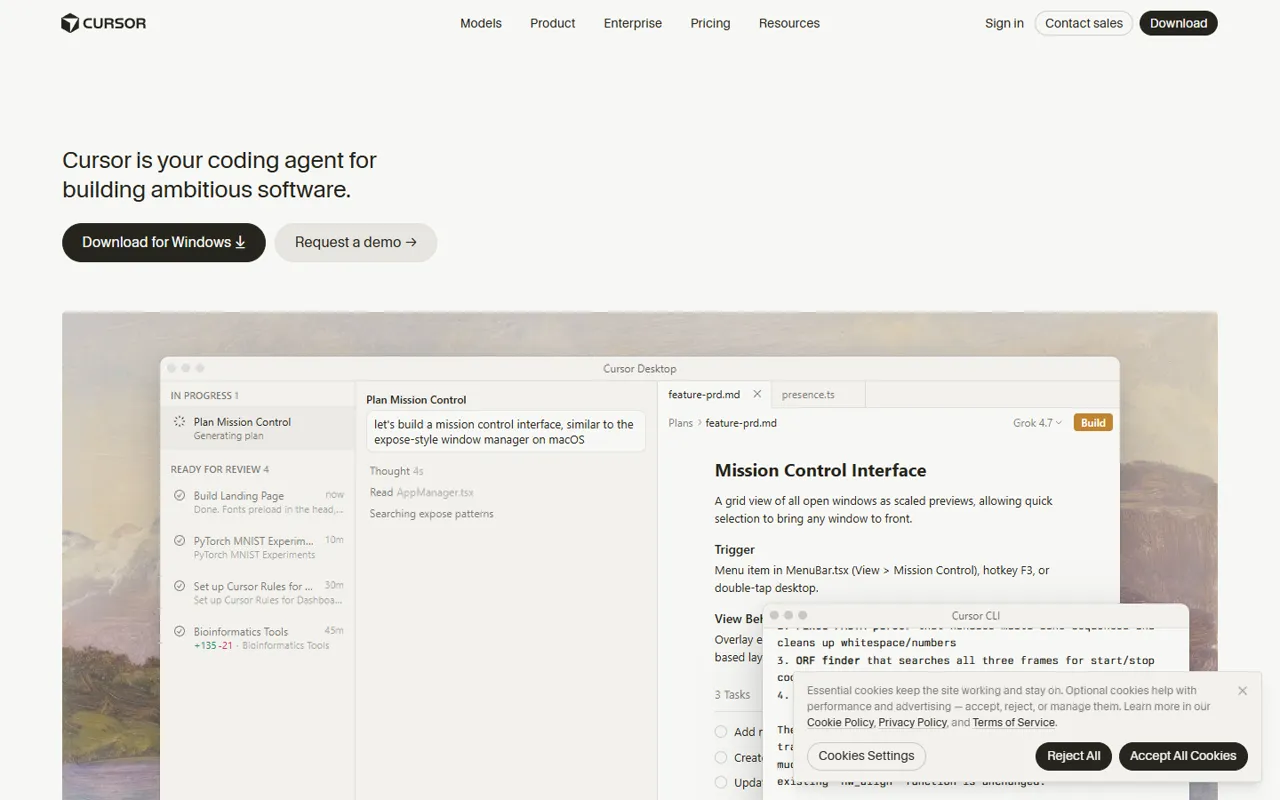Open the Cookie Policy link
1280x800 pixels.
tap(840, 722)
